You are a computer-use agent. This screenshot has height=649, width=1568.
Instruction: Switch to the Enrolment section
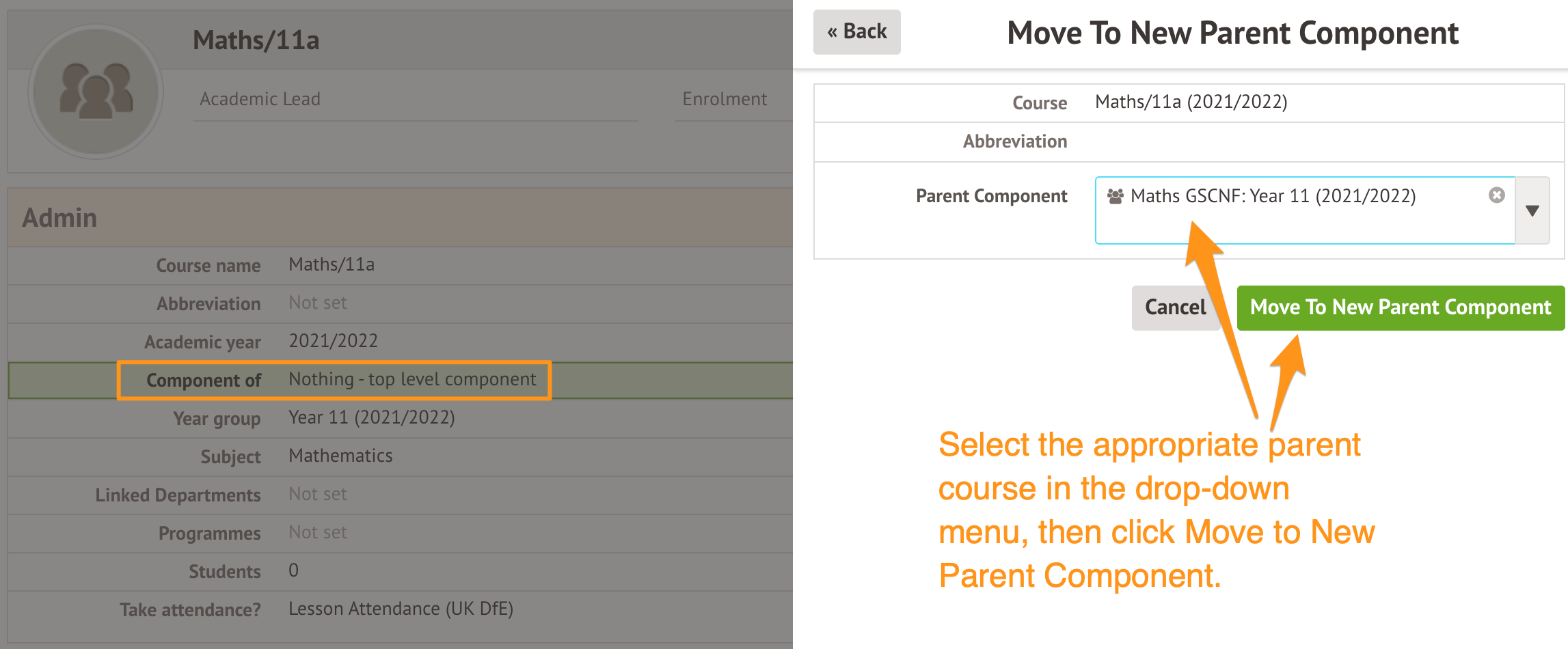pos(724,99)
